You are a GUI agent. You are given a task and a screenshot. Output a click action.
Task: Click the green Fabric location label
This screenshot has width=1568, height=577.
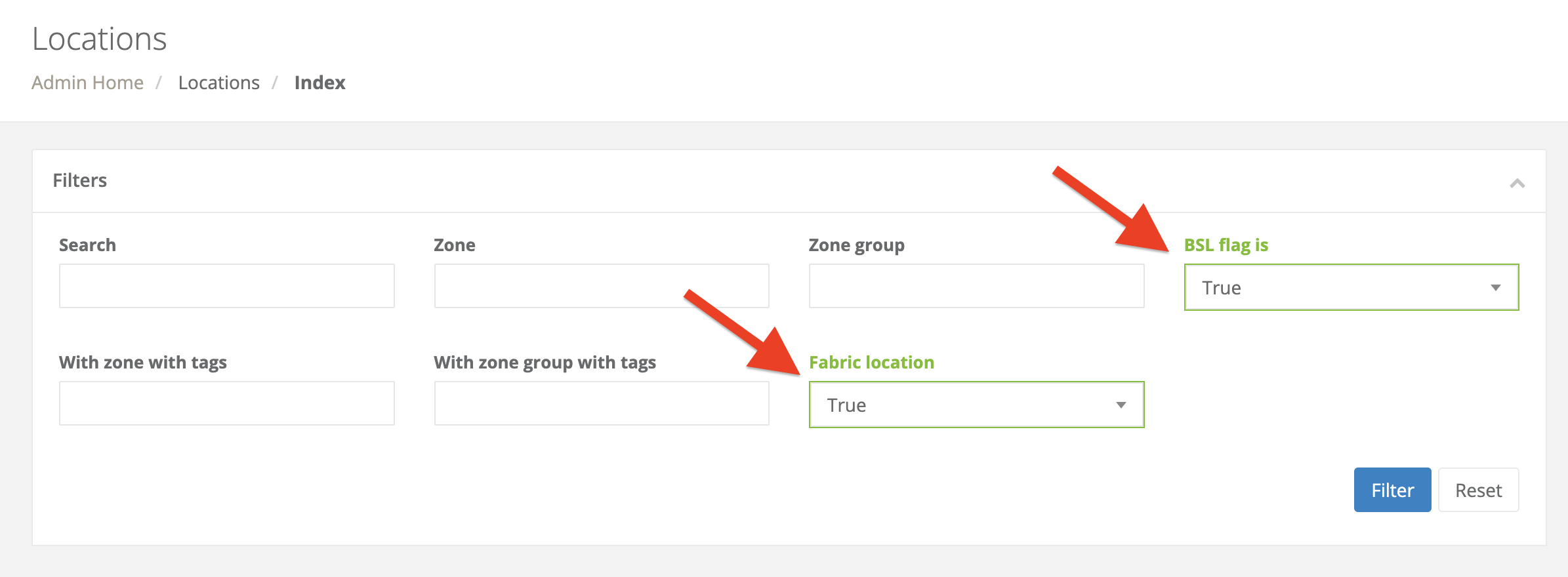pyautogui.click(x=871, y=363)
